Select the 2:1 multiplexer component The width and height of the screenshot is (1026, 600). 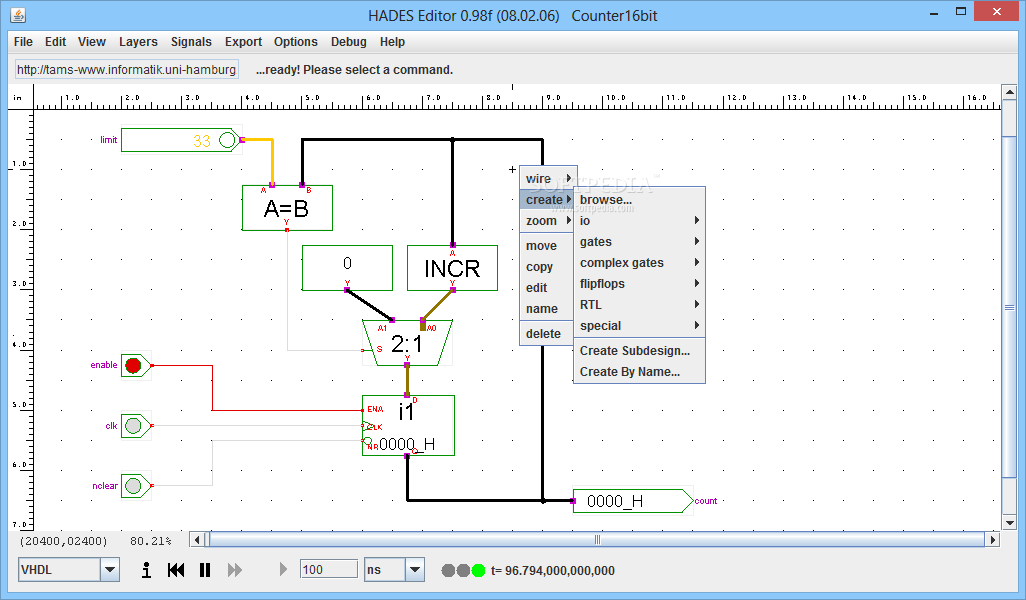407,343
